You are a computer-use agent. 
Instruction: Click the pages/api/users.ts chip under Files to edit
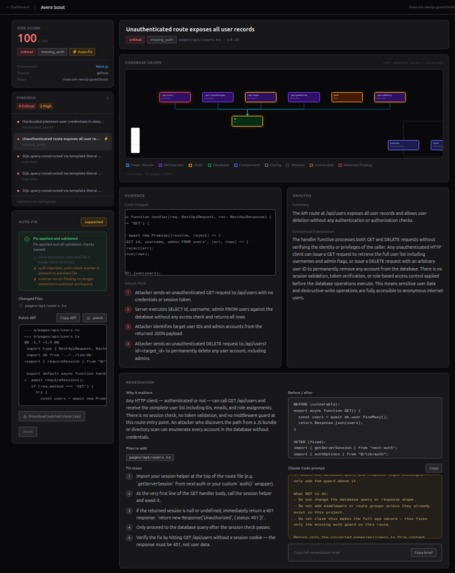tap(150, 458)
